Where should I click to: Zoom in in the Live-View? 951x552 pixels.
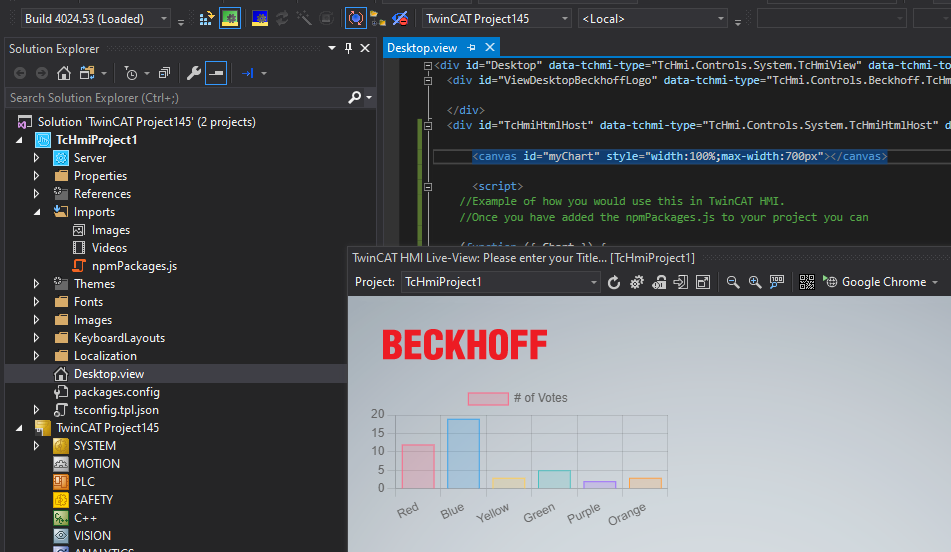pos(754,282)
